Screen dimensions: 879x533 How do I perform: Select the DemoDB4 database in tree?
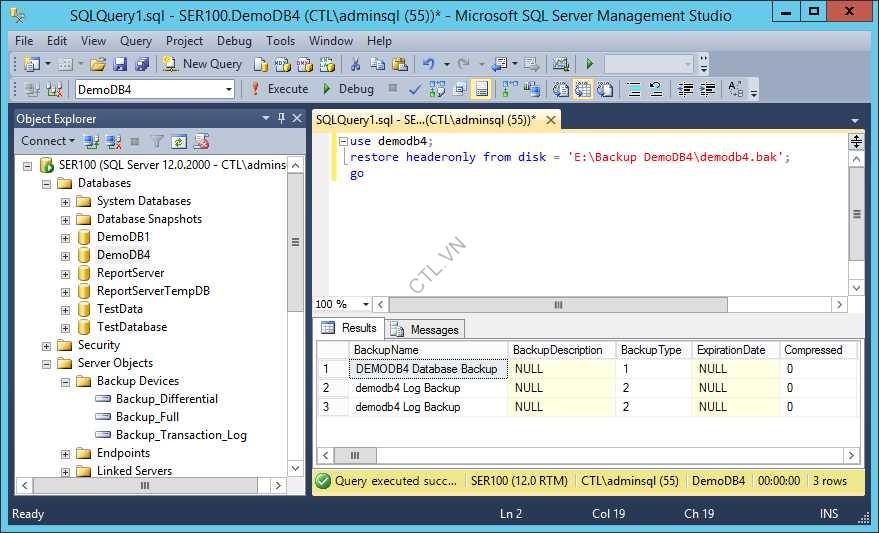point(123,255)
